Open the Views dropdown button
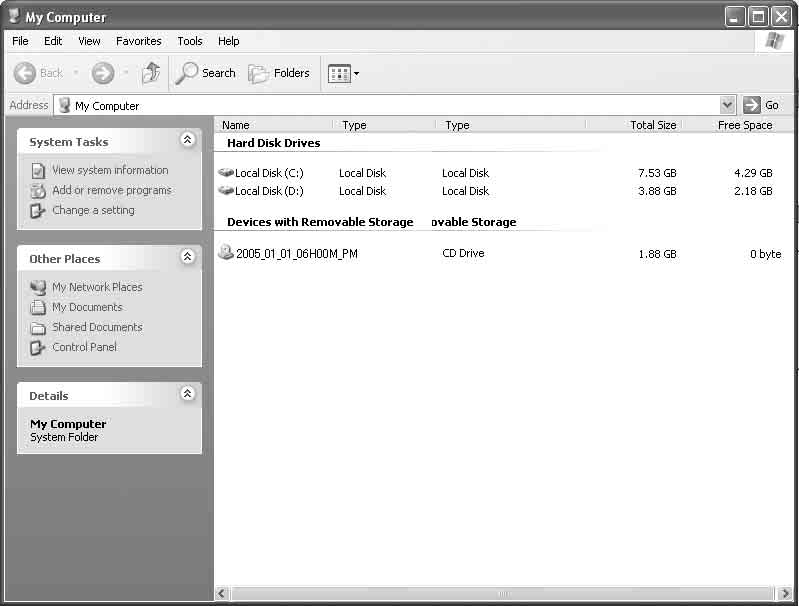The height and width of the screenshot is (606, 799). tap(344, 74)
